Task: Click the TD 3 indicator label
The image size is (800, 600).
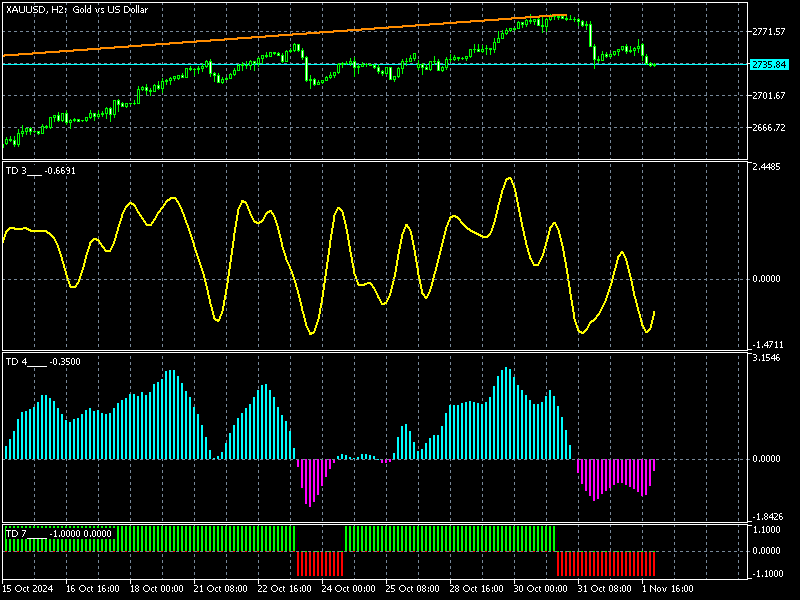Action: point(40,171)
